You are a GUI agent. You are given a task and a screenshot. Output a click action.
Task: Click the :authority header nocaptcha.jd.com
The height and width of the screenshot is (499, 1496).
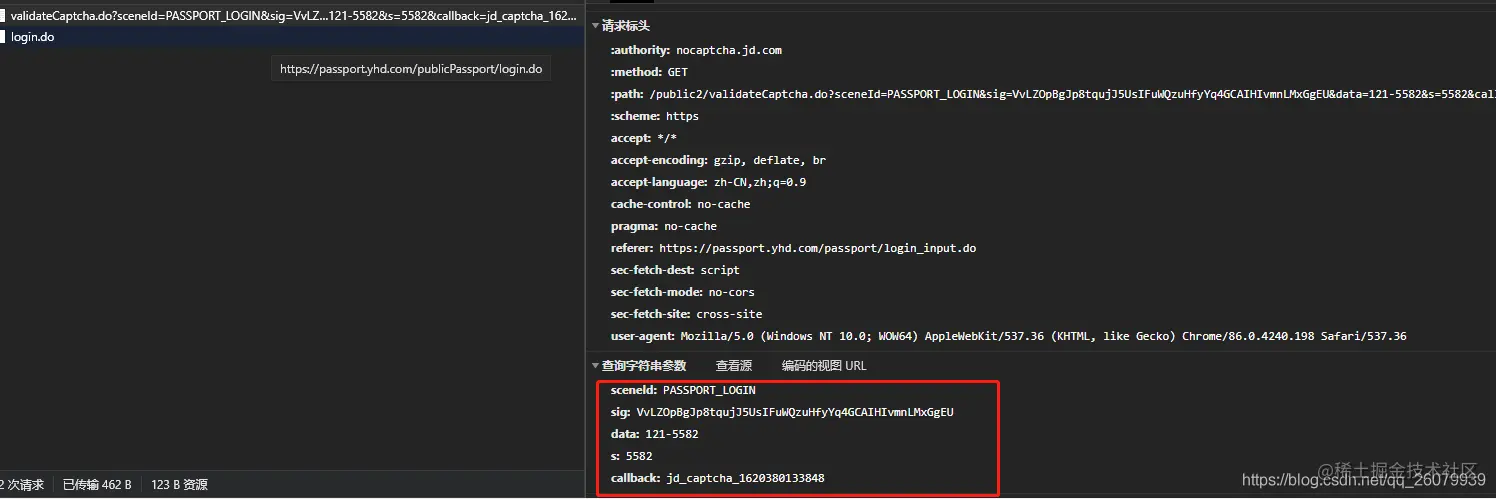point(696,50)
